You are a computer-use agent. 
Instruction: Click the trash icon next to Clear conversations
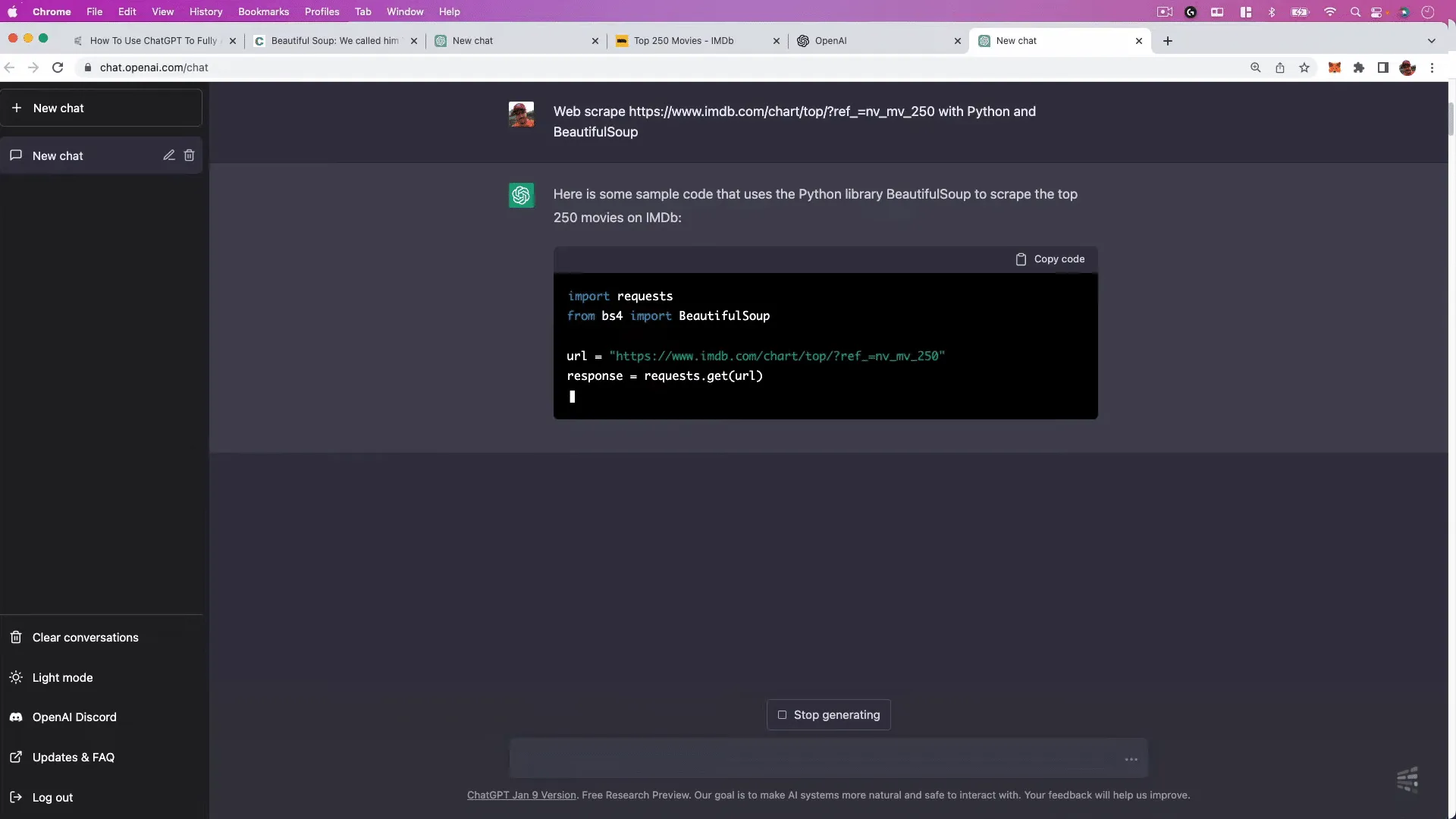[x=16, y=638]
